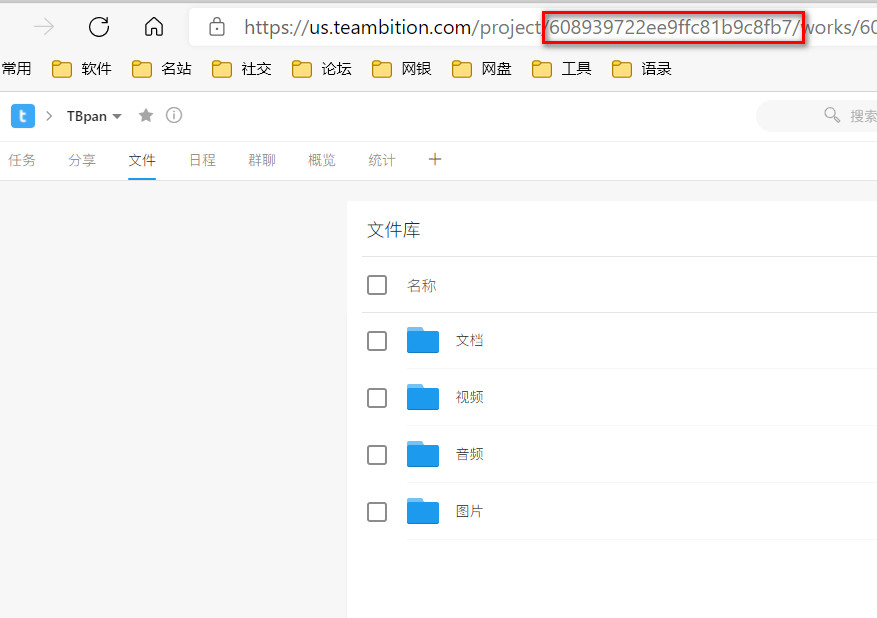Screen dimensions: 877x618
Task: Click the breadcrumb chevron before TBpan
Action: pos(49,116)
